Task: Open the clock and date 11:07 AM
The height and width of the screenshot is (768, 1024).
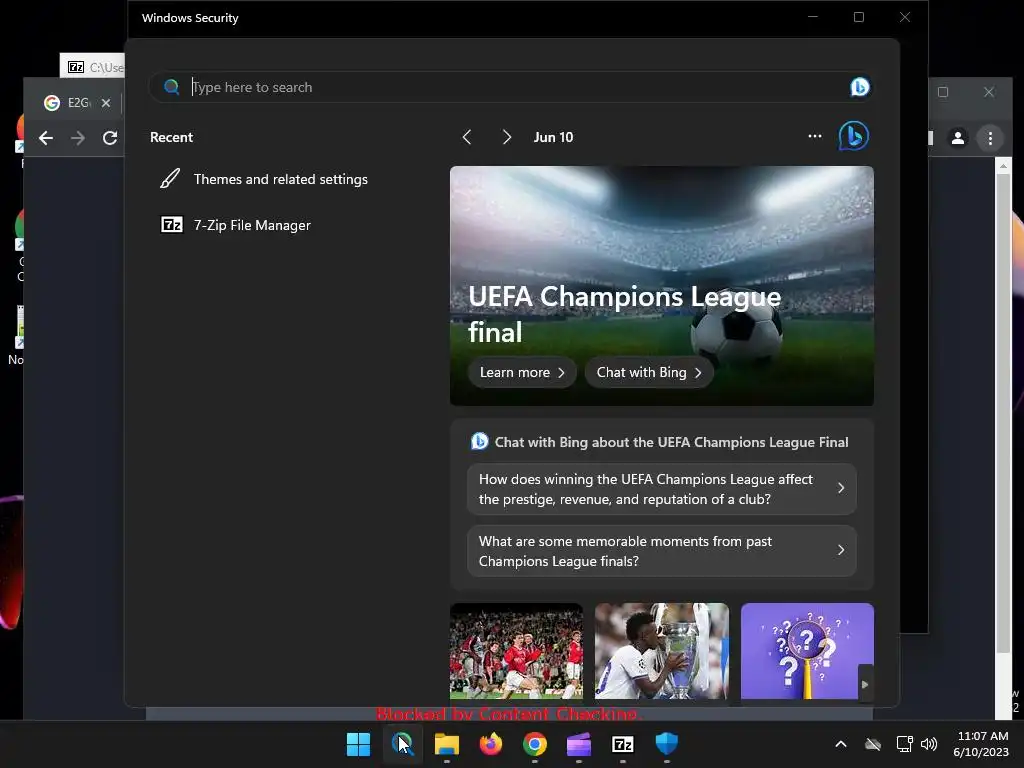Action: tap(981, 744)
